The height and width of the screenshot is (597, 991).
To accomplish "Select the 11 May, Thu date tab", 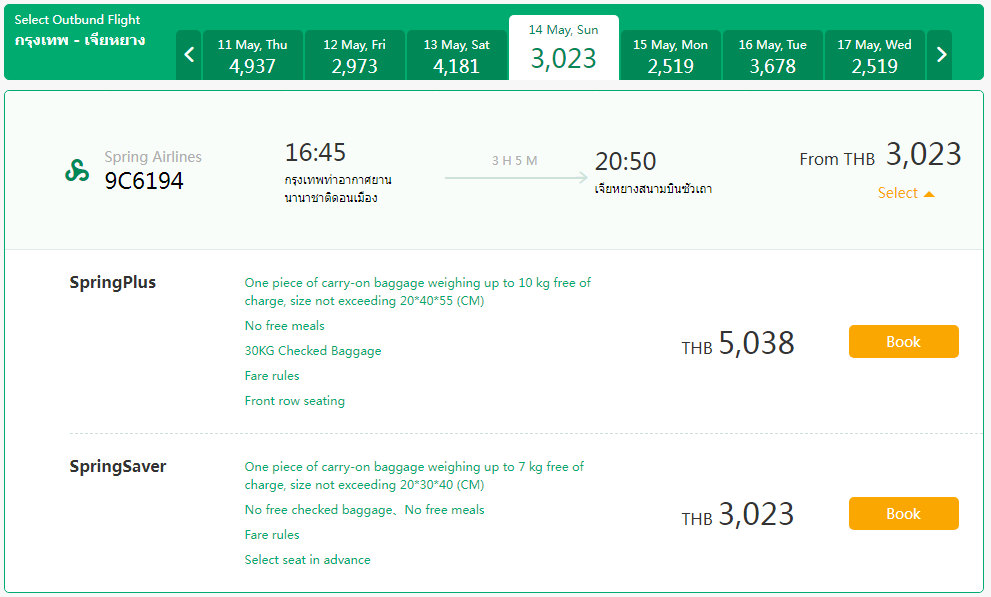I will pyautogui.click(x=252, y=55).
